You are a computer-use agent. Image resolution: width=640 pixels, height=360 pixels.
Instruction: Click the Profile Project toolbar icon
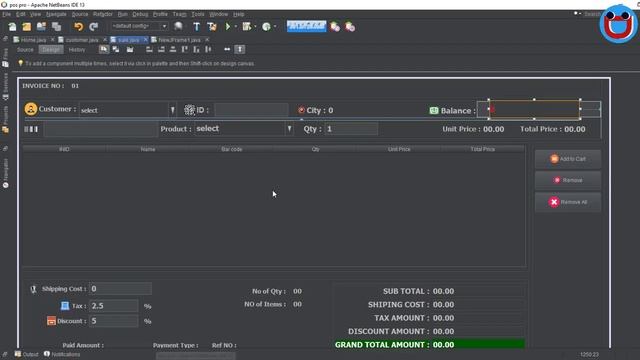[x=266, y=27]
